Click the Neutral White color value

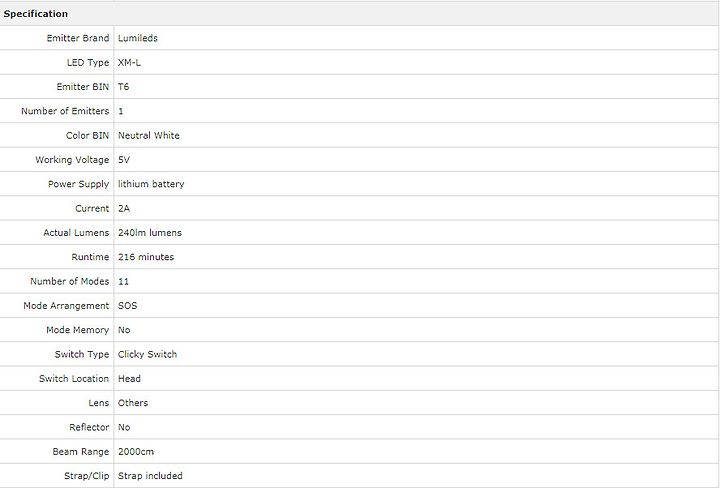(x=149, y=135)
